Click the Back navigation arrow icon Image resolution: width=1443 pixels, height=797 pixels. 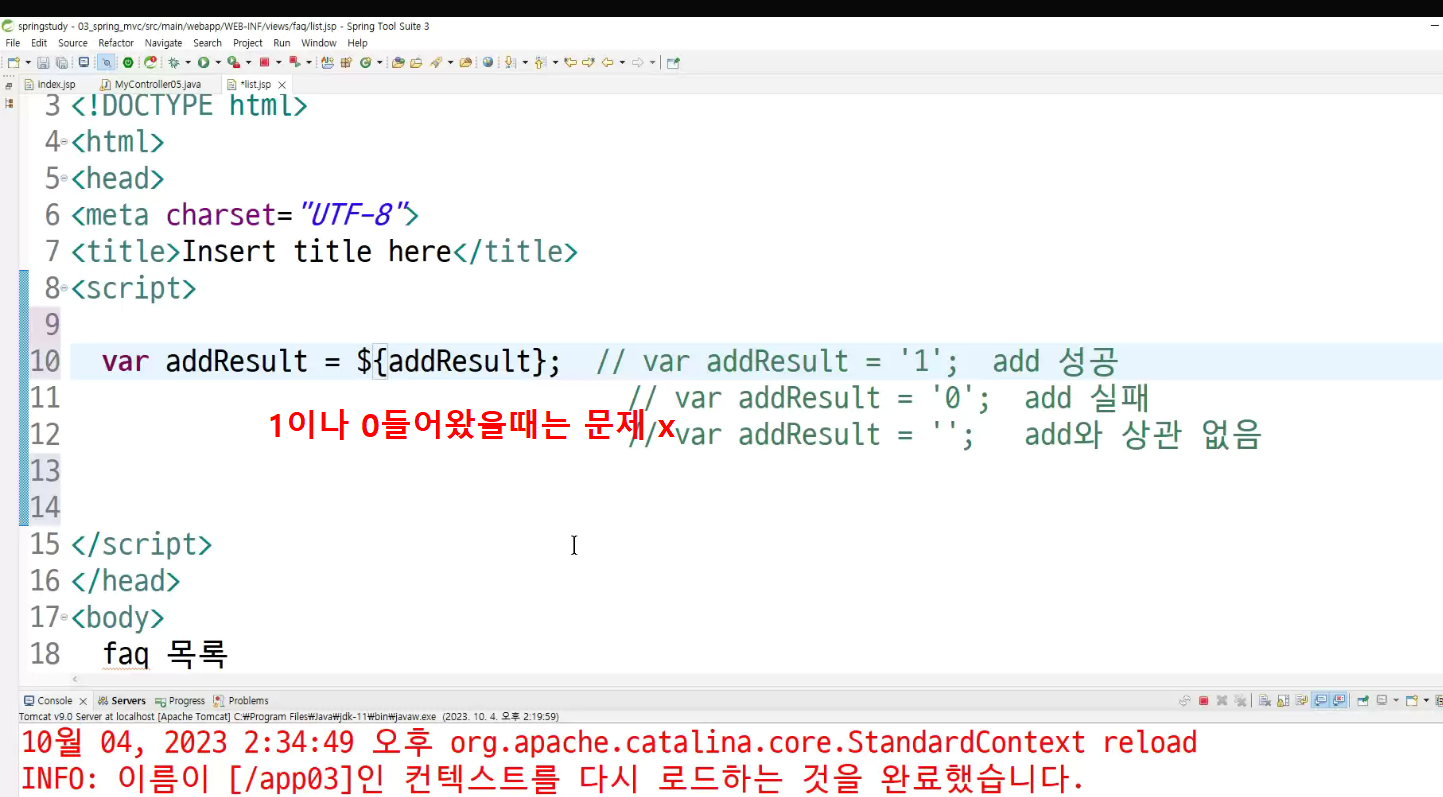607,62
